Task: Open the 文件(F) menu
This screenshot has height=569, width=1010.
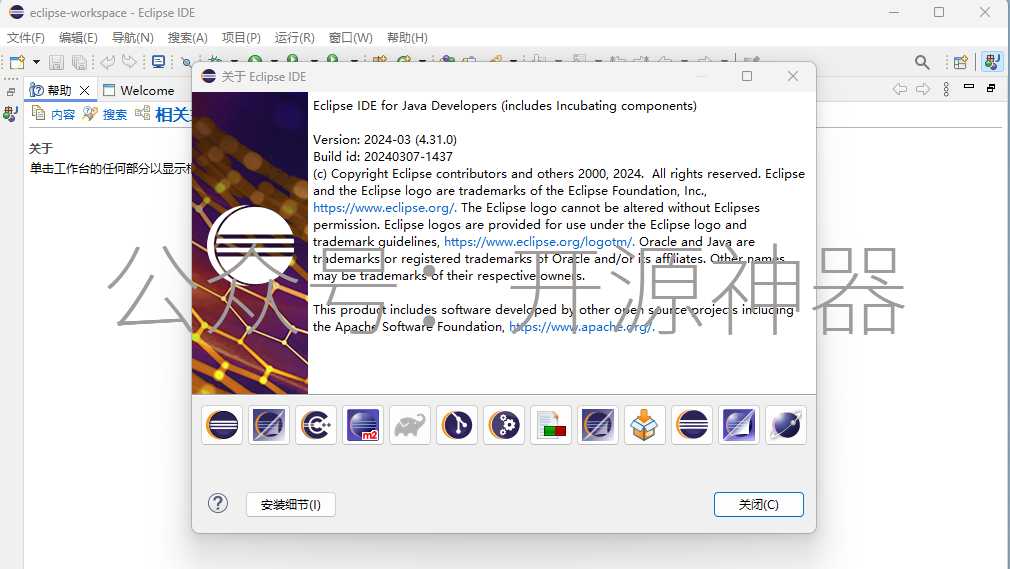Action: tap(26, 37)
